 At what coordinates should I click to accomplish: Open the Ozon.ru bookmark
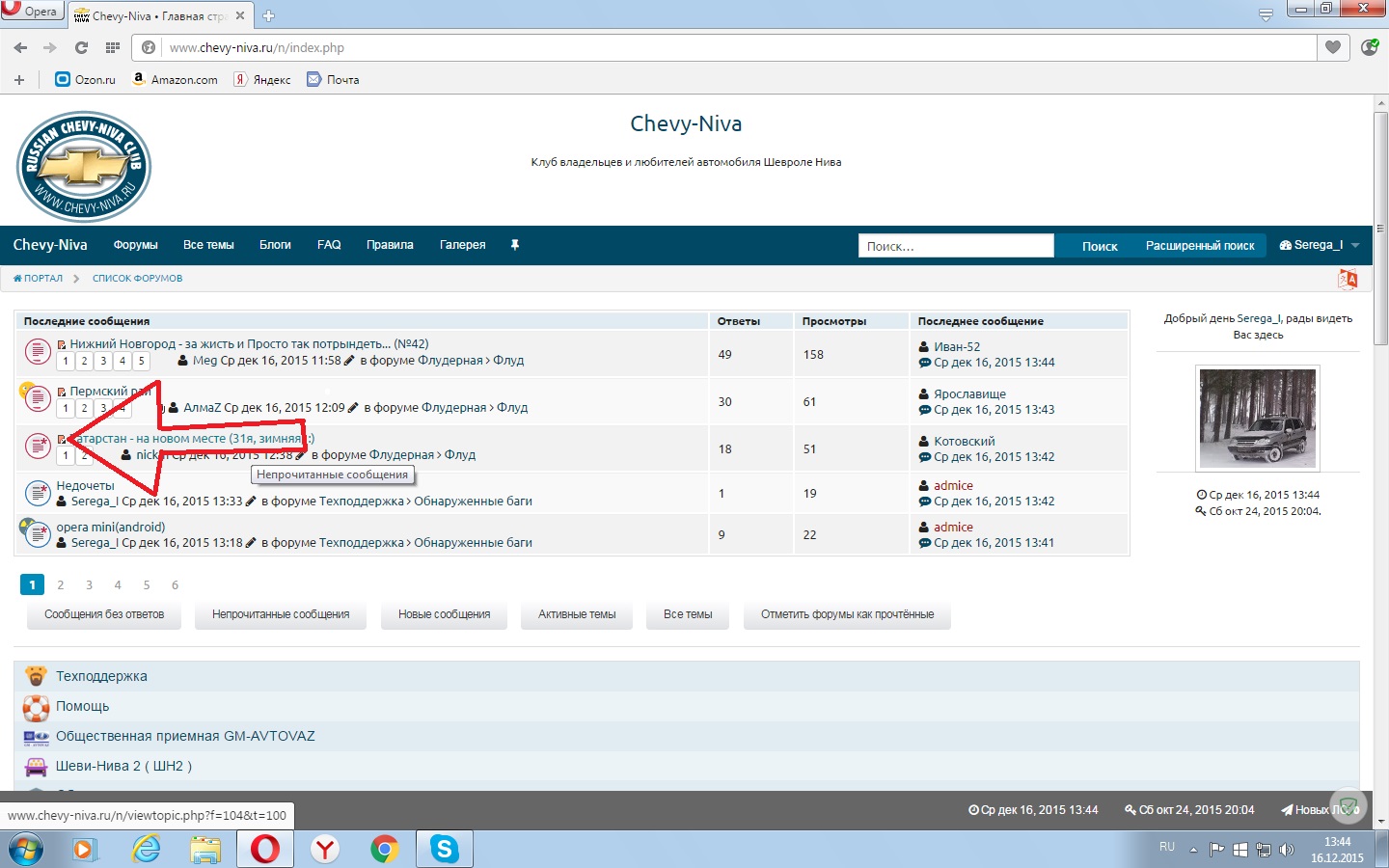[85, 79]
